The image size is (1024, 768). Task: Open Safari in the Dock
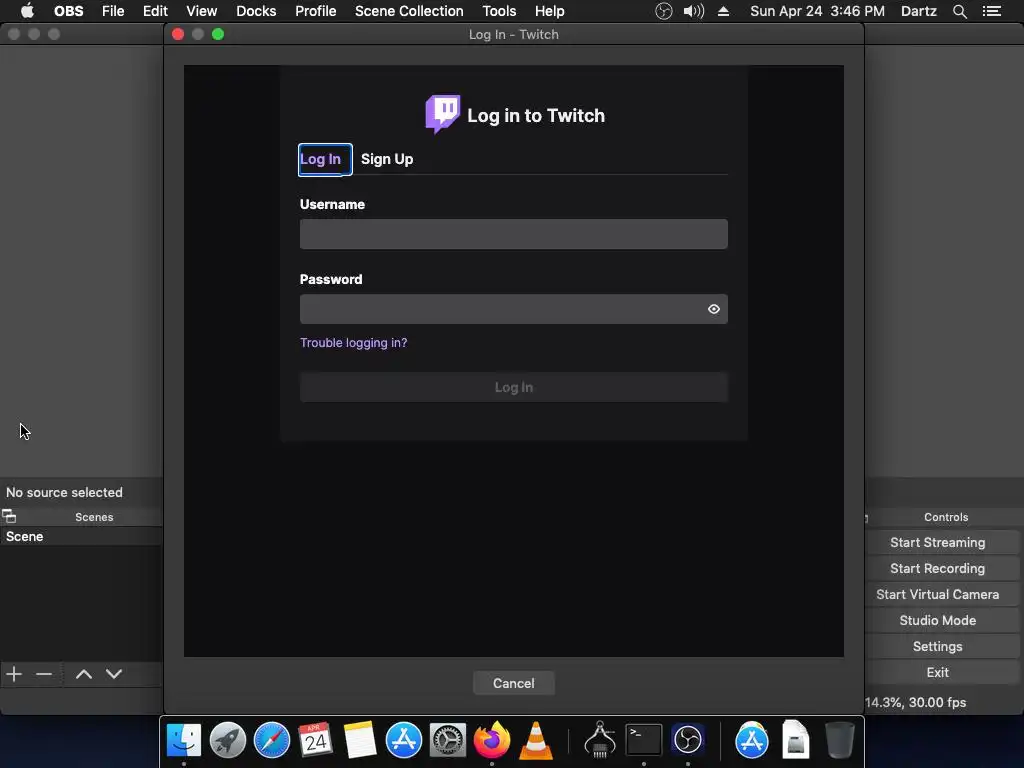point(272,740)
